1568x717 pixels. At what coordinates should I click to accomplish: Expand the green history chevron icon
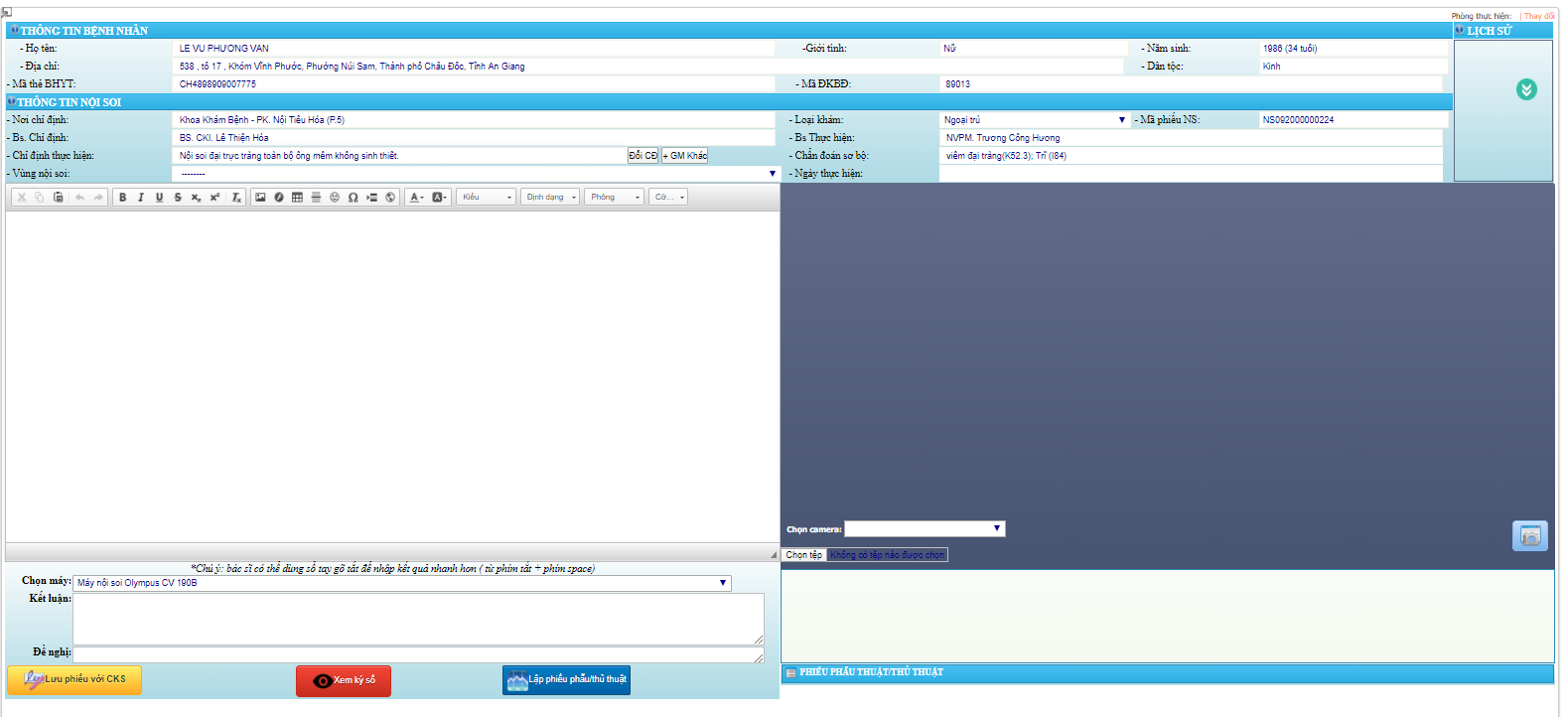[x=1526, y=90]
